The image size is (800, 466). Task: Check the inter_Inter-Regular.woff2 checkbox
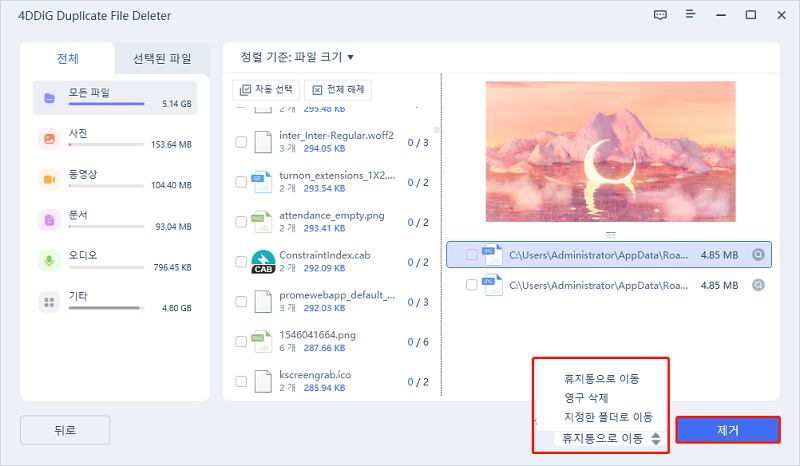[241, 142]
